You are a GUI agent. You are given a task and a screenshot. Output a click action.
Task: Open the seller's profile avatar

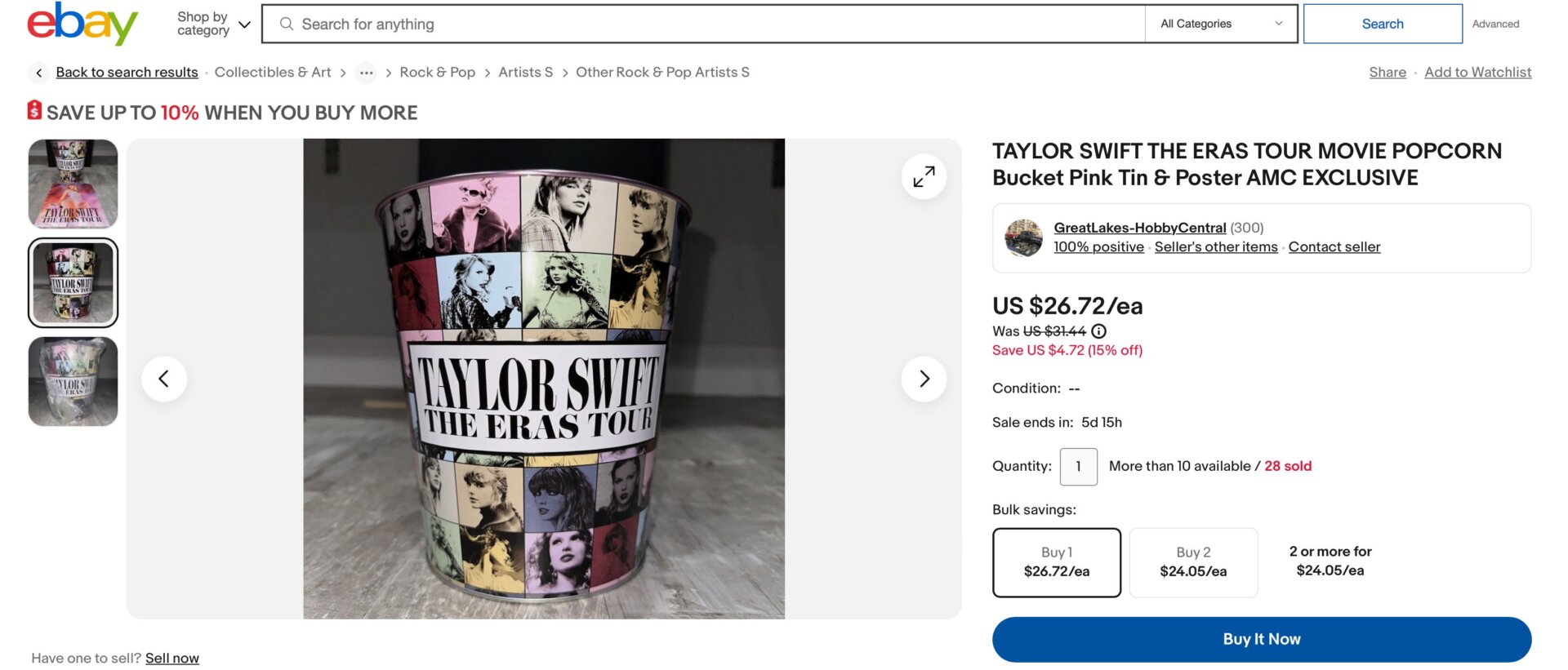pos(1024,237)
